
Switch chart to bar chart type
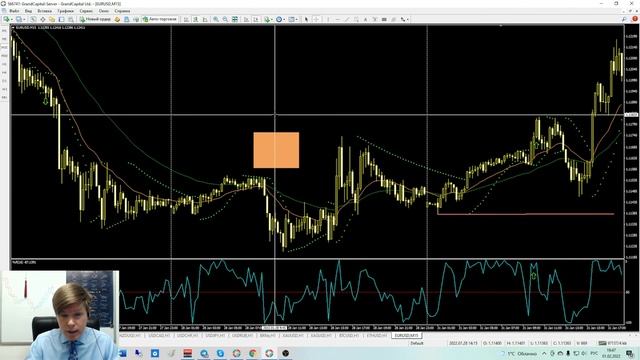coord(186,19)
